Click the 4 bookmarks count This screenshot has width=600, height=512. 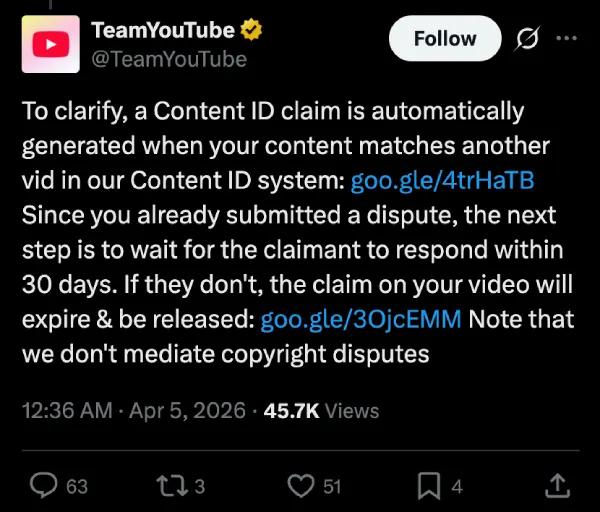click(457, 486)
